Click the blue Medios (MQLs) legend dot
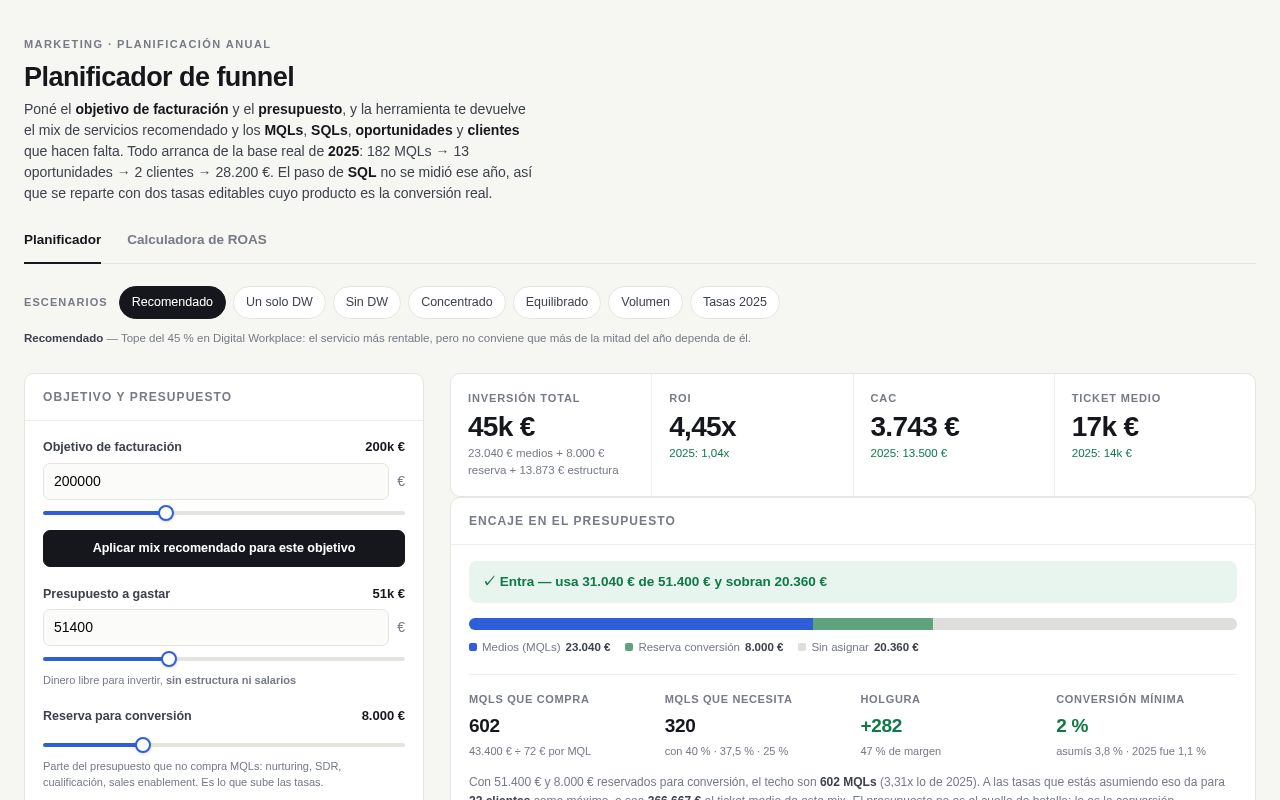The image size is (1280, 800). [473, 647]
